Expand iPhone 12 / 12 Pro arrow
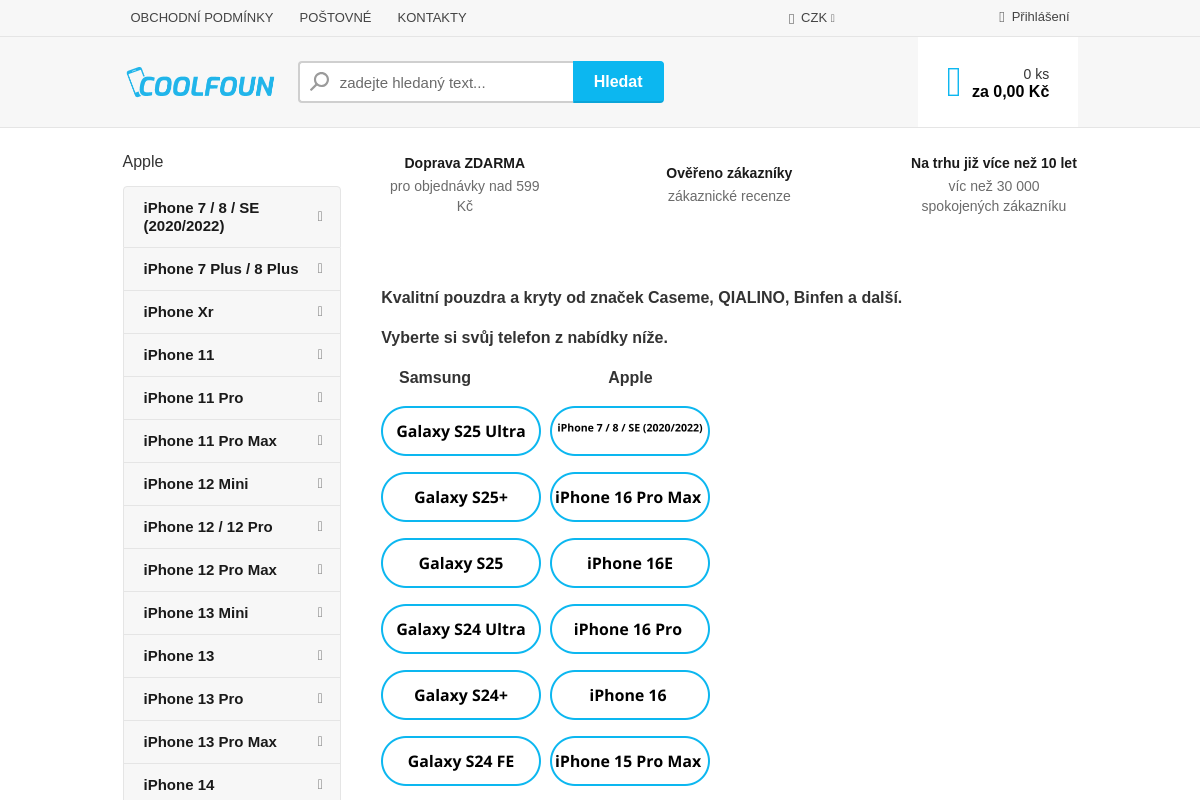This screenshot has width=1200, height=800. 320,527
